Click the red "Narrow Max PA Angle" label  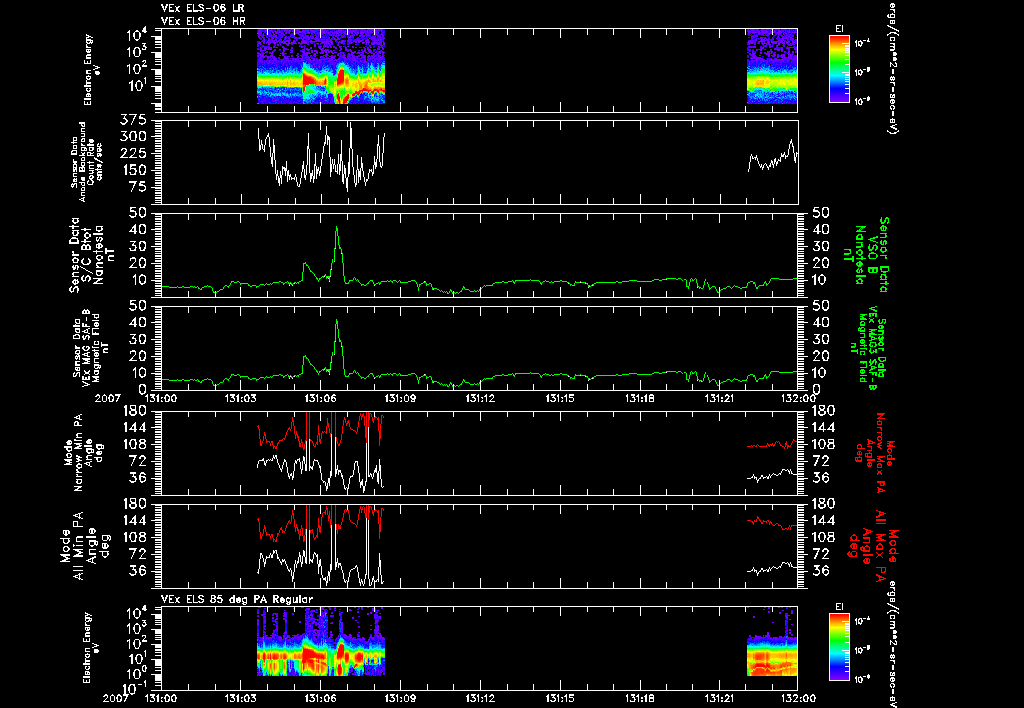point(874,452)
